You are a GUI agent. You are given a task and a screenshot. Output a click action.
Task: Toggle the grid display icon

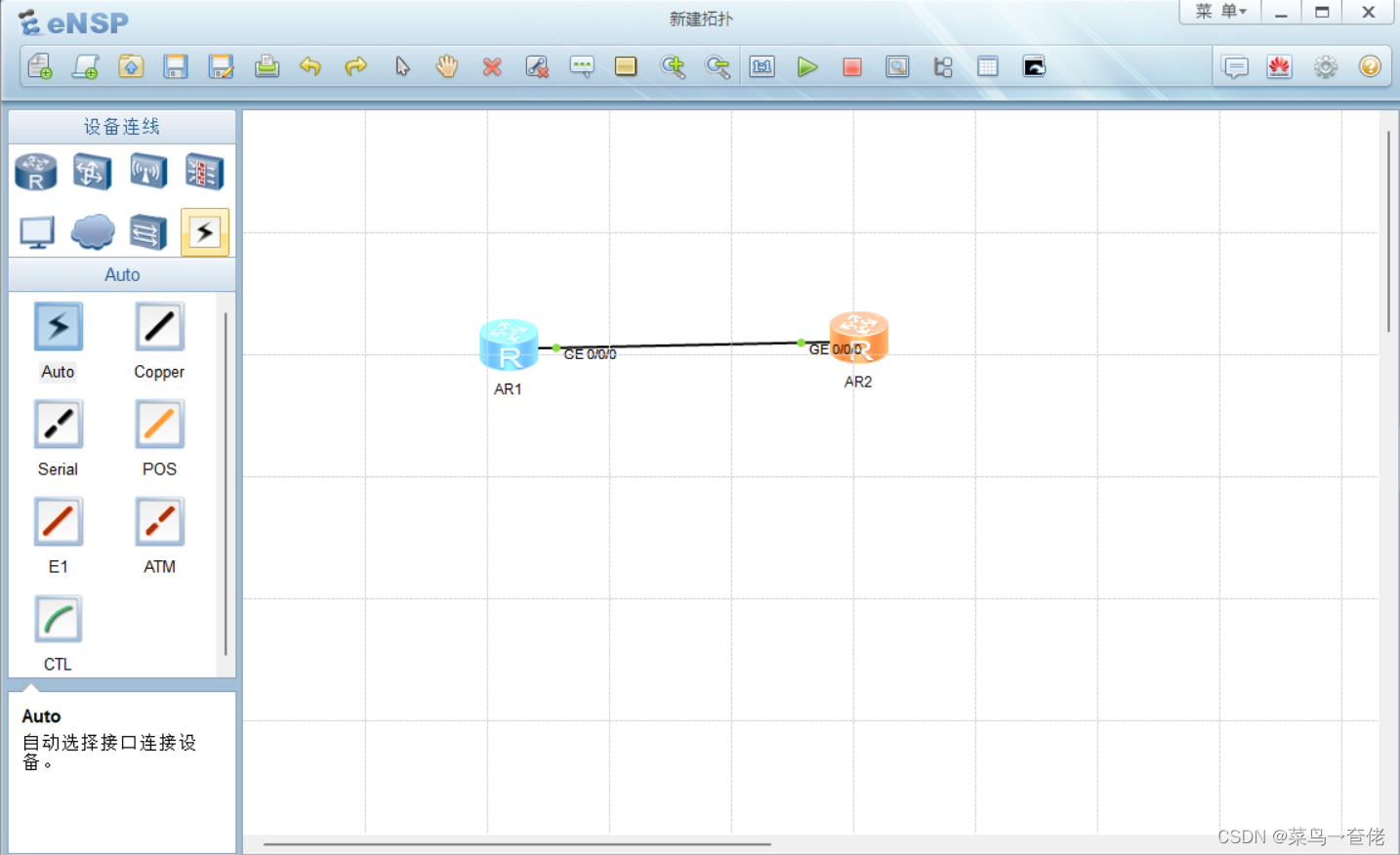[988, 66]
